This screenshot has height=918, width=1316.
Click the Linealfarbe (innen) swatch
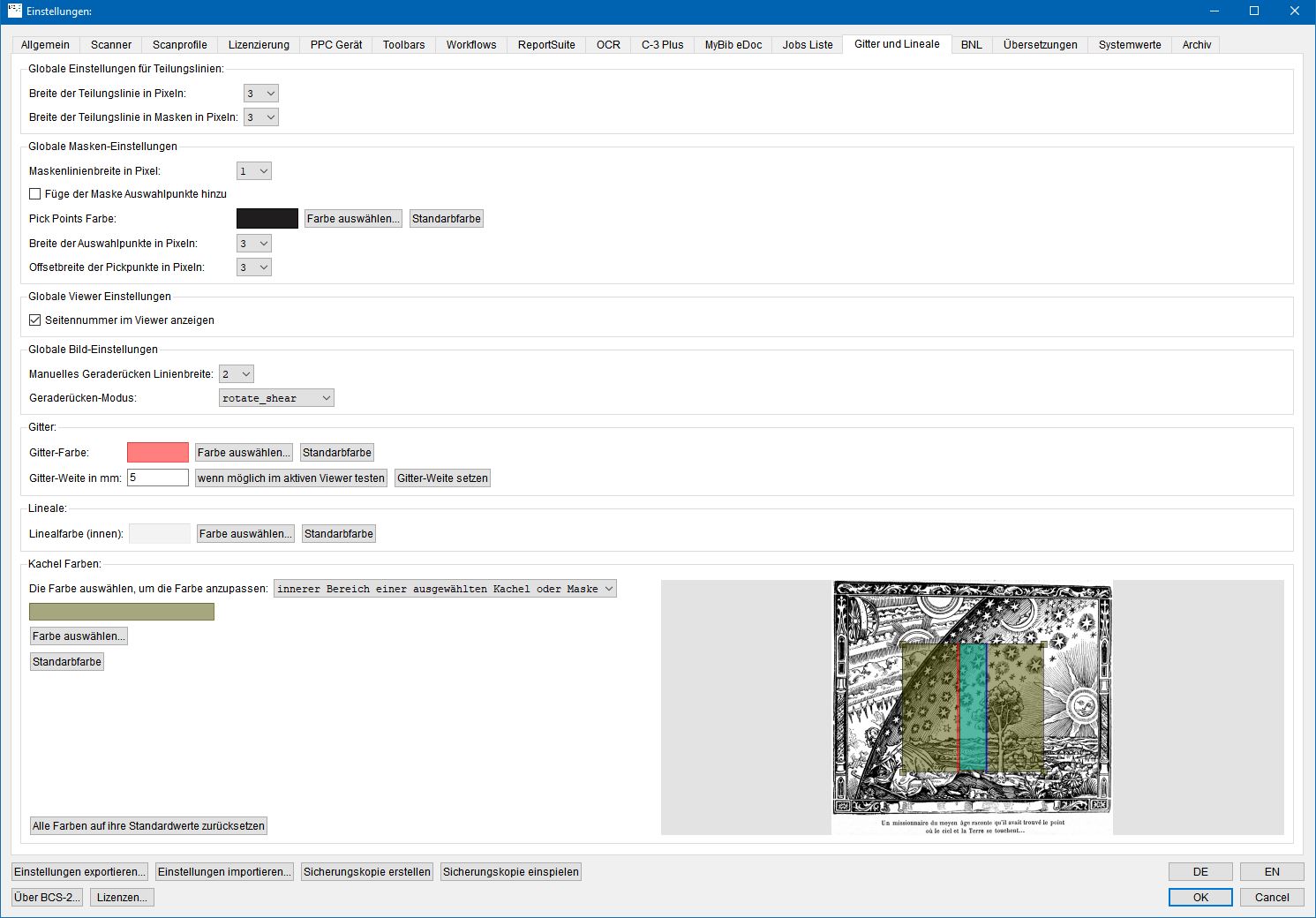pyautogui.click(x=160, y=534)
